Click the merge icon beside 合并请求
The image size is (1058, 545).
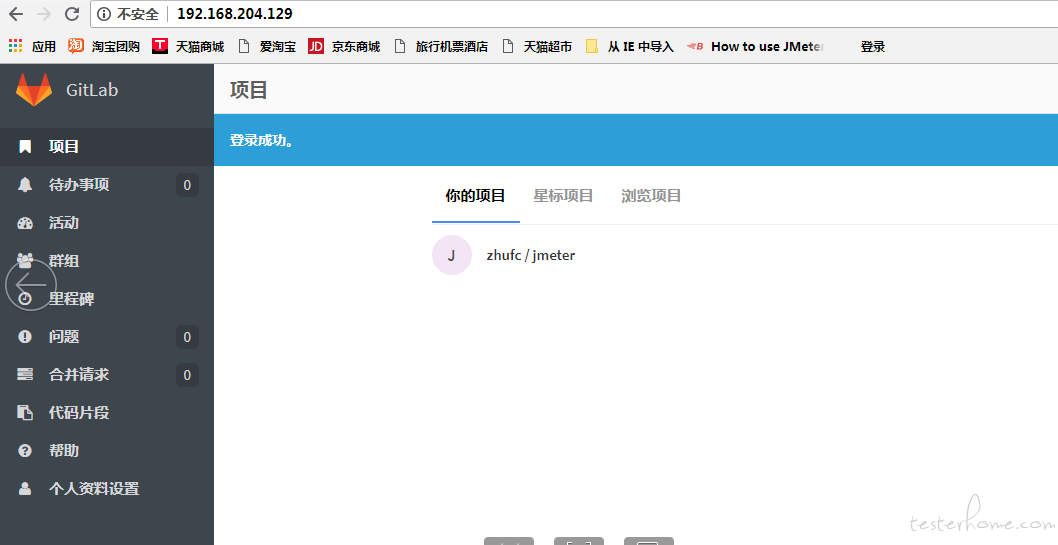pos(25,374)
